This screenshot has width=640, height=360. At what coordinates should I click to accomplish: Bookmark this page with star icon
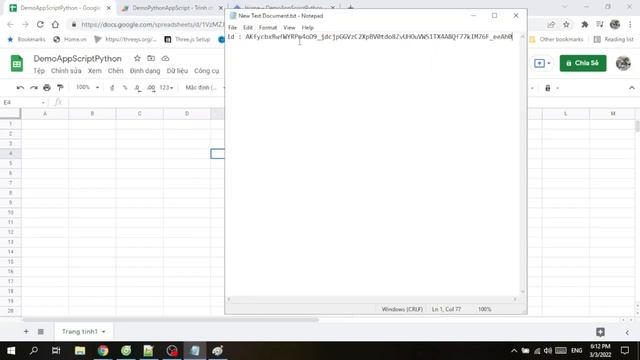pyautogui.click(x=566, y=24)
